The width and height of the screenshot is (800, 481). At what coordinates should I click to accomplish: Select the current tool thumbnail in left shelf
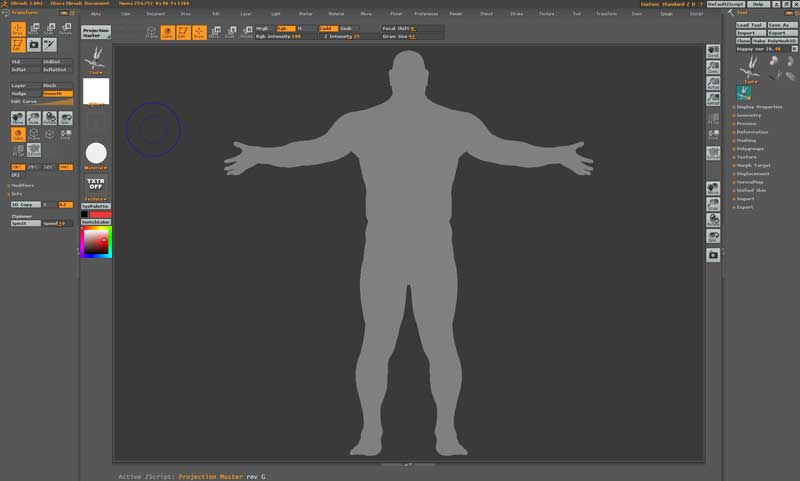coord(95,60)
